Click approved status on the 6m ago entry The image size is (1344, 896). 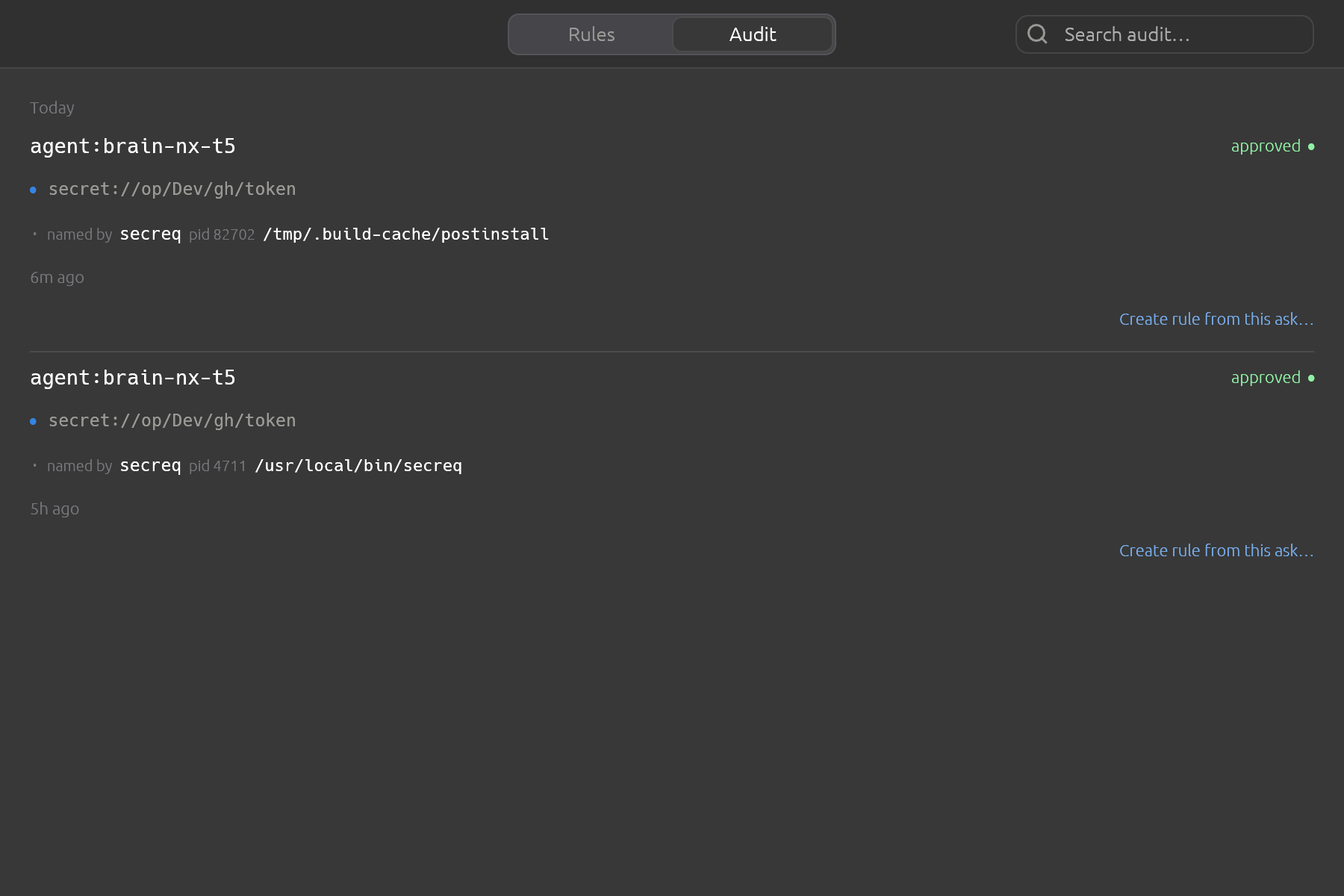pyautogui.click(x=1266, y=146)
